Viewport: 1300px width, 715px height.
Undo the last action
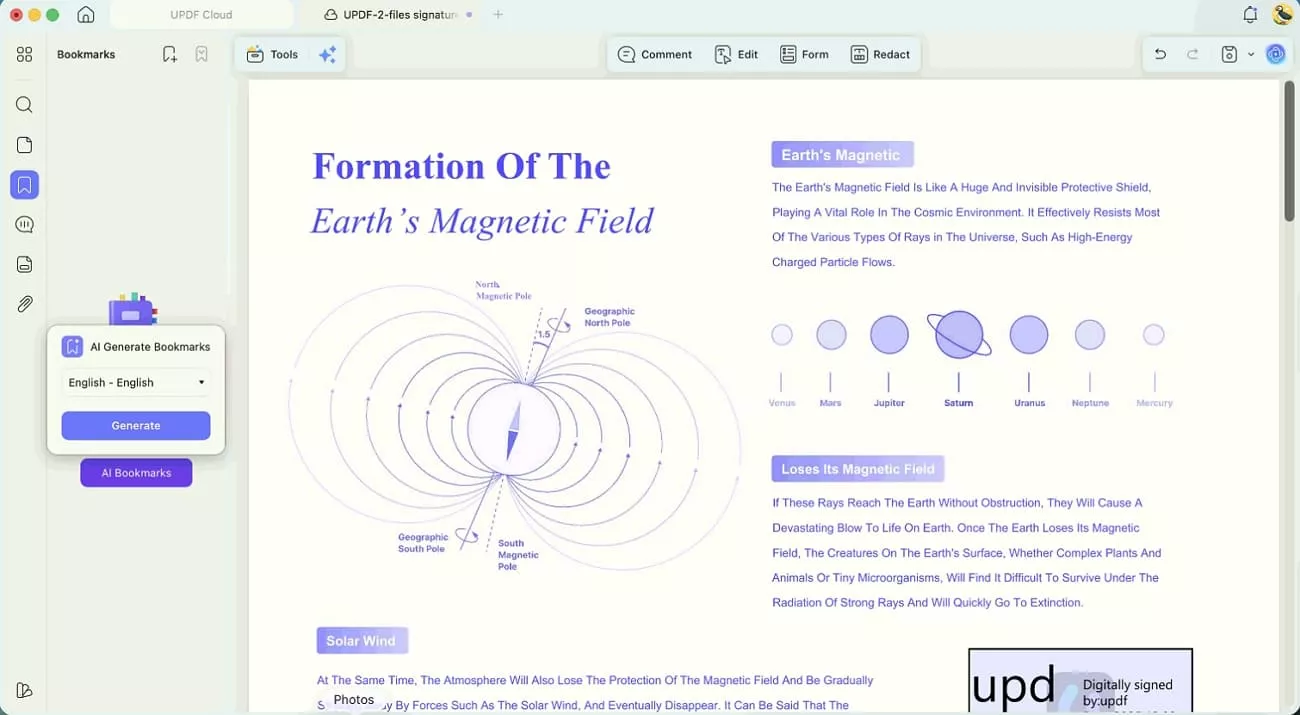[1159, 54]
